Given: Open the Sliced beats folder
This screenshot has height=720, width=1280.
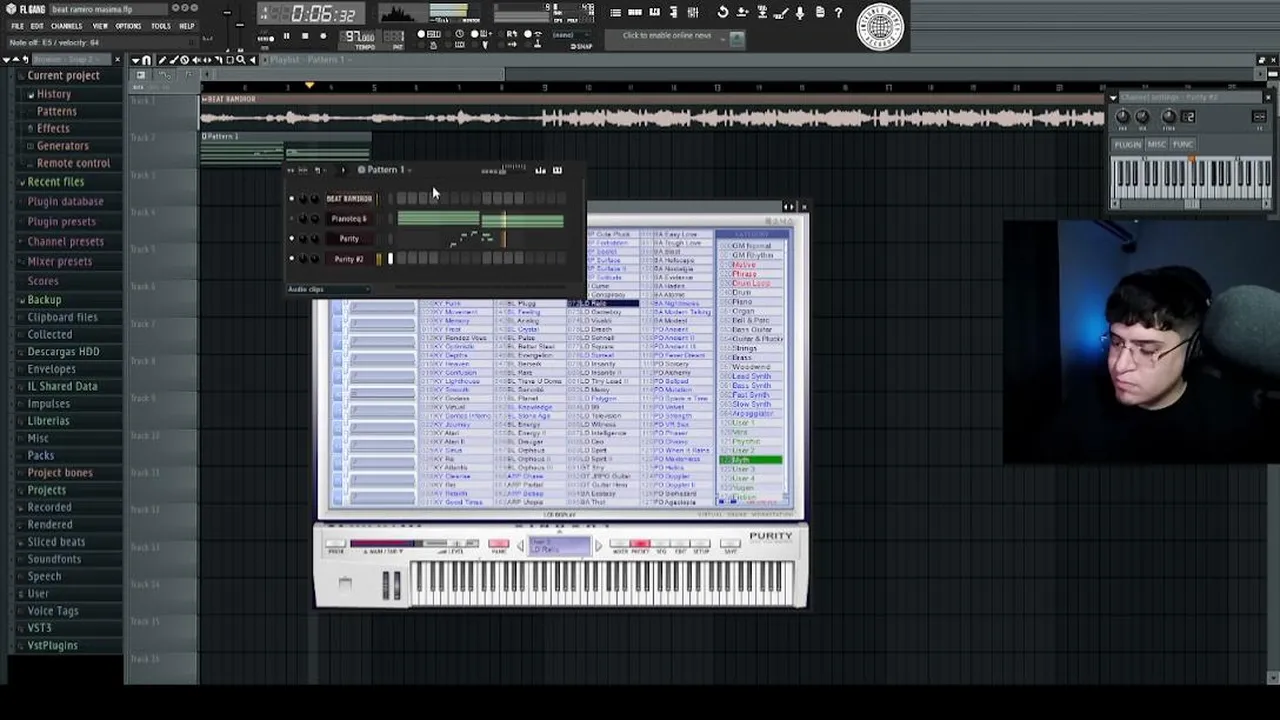Looking at the screenshot, I should coord(56,542).
